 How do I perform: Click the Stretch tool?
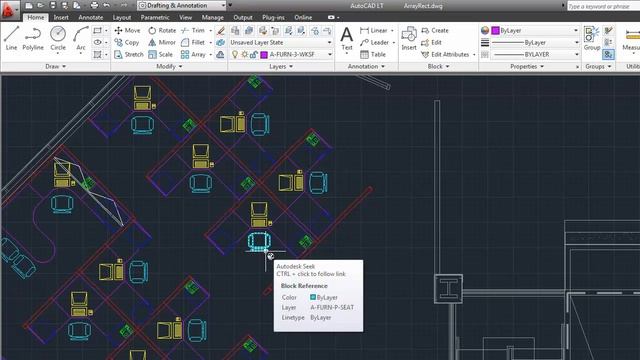[129, 54]
